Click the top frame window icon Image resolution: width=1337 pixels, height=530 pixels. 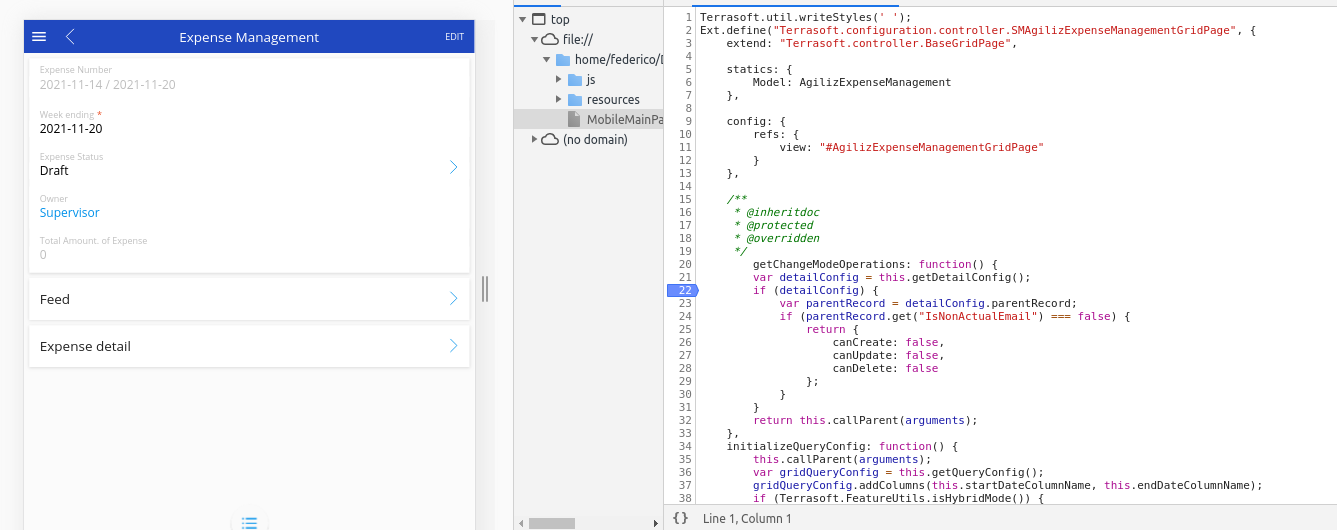pyautogui.click(x=538, y=19)
